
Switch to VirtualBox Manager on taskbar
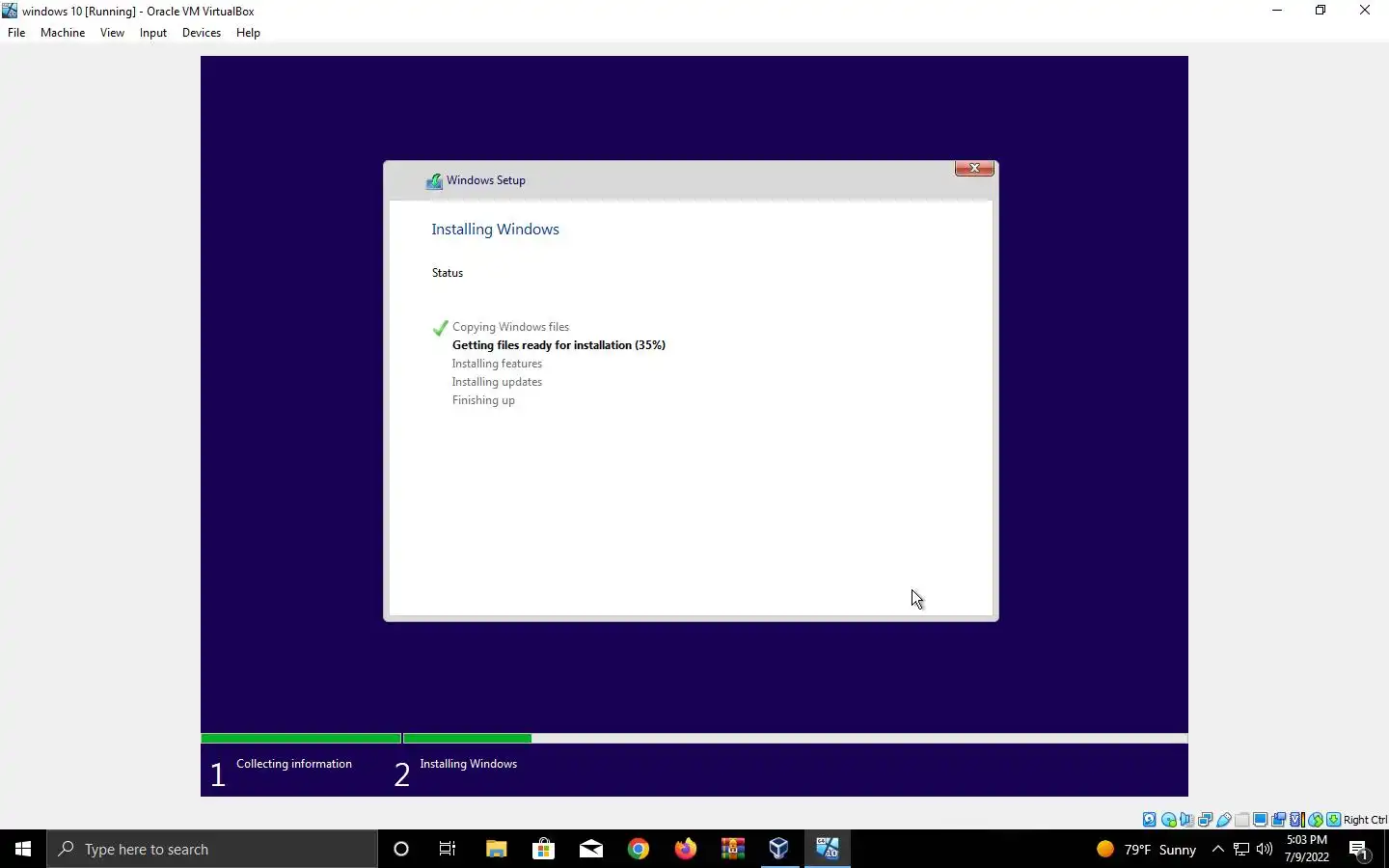click(x=779, y=849)
